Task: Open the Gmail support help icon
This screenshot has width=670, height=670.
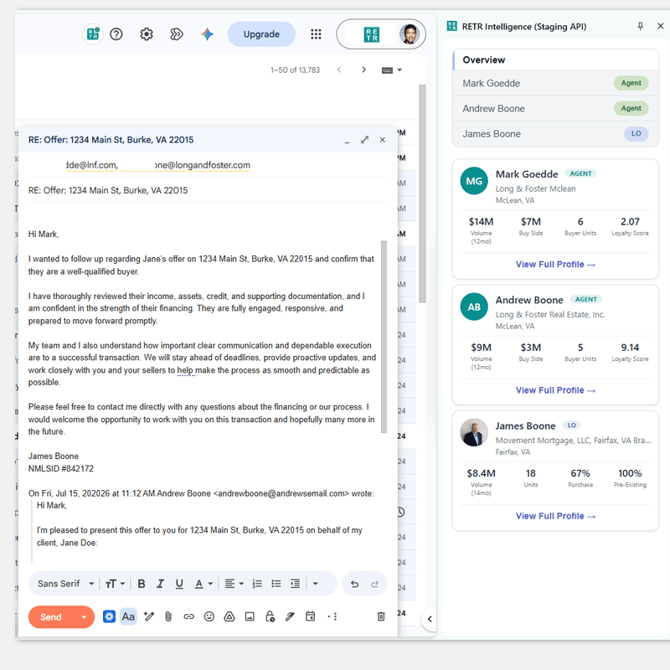Action: point(116,34)
